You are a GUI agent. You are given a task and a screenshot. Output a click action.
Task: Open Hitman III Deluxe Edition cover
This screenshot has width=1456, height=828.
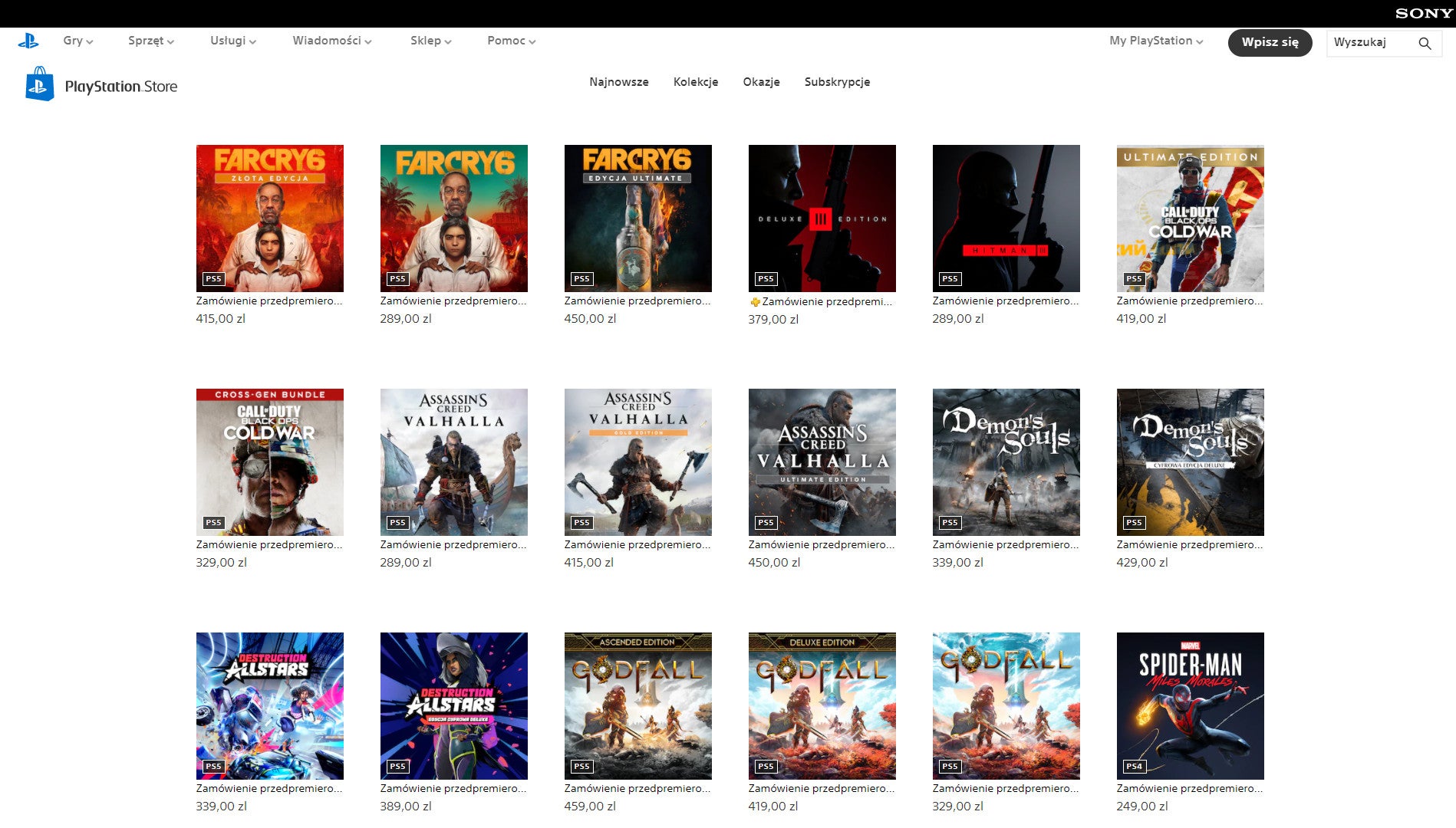pyautogui.click(x=822, y=219)
